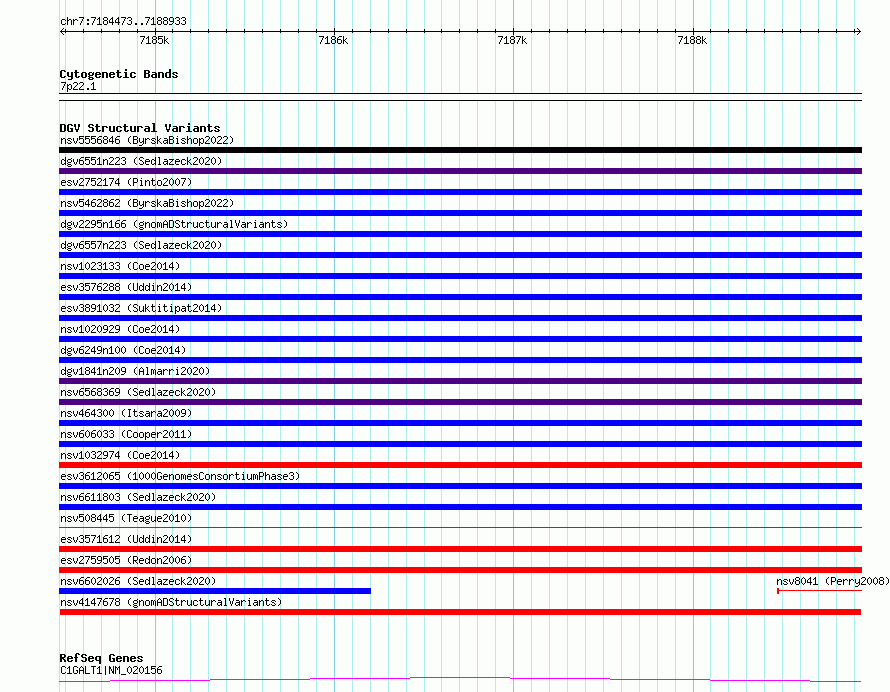This screenshot has width=890, height=692.
Task: Select the nsv1023133 (Coe2014) label
Action: click(120, 266)
